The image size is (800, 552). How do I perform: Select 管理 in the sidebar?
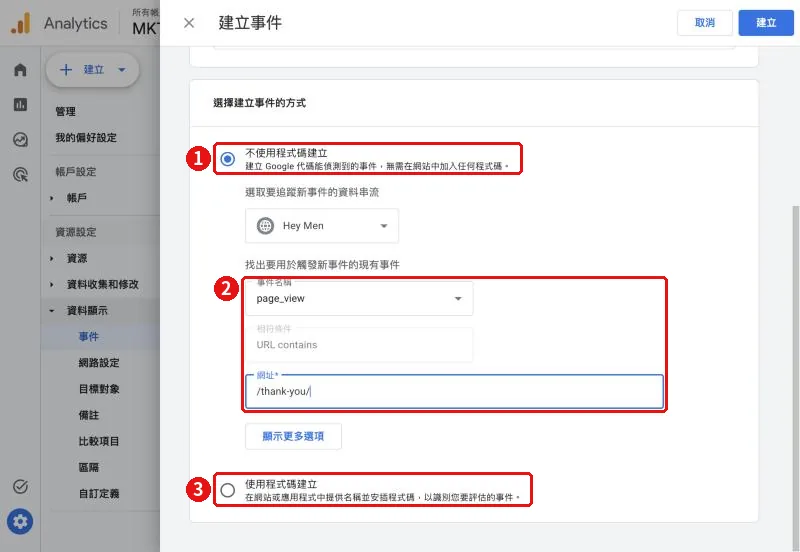(x=66, y=111)
